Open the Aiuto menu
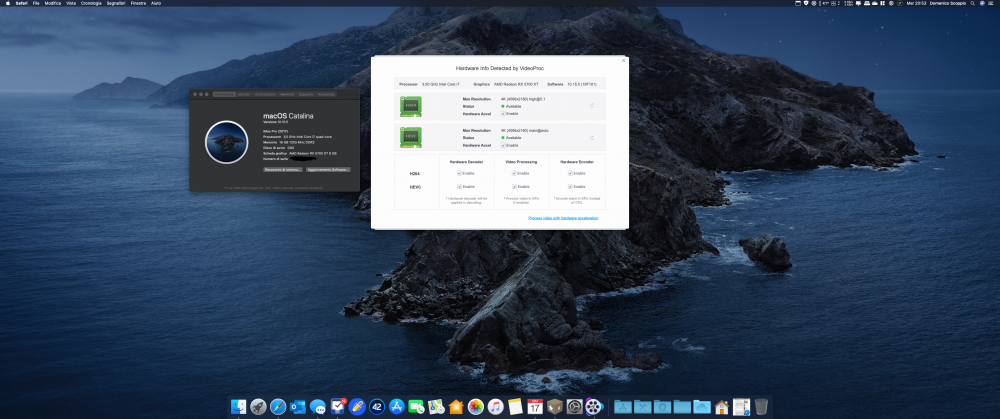The height and width of the screenshot is (419, 1000). pos(156,3)
